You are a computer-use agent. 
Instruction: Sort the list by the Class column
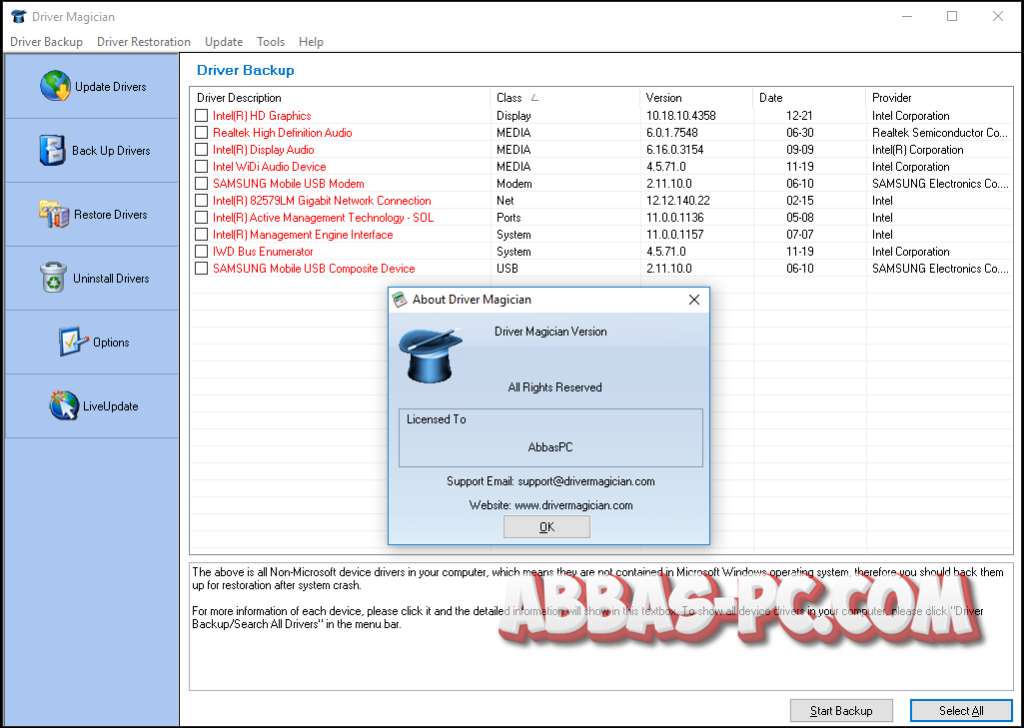511,97
